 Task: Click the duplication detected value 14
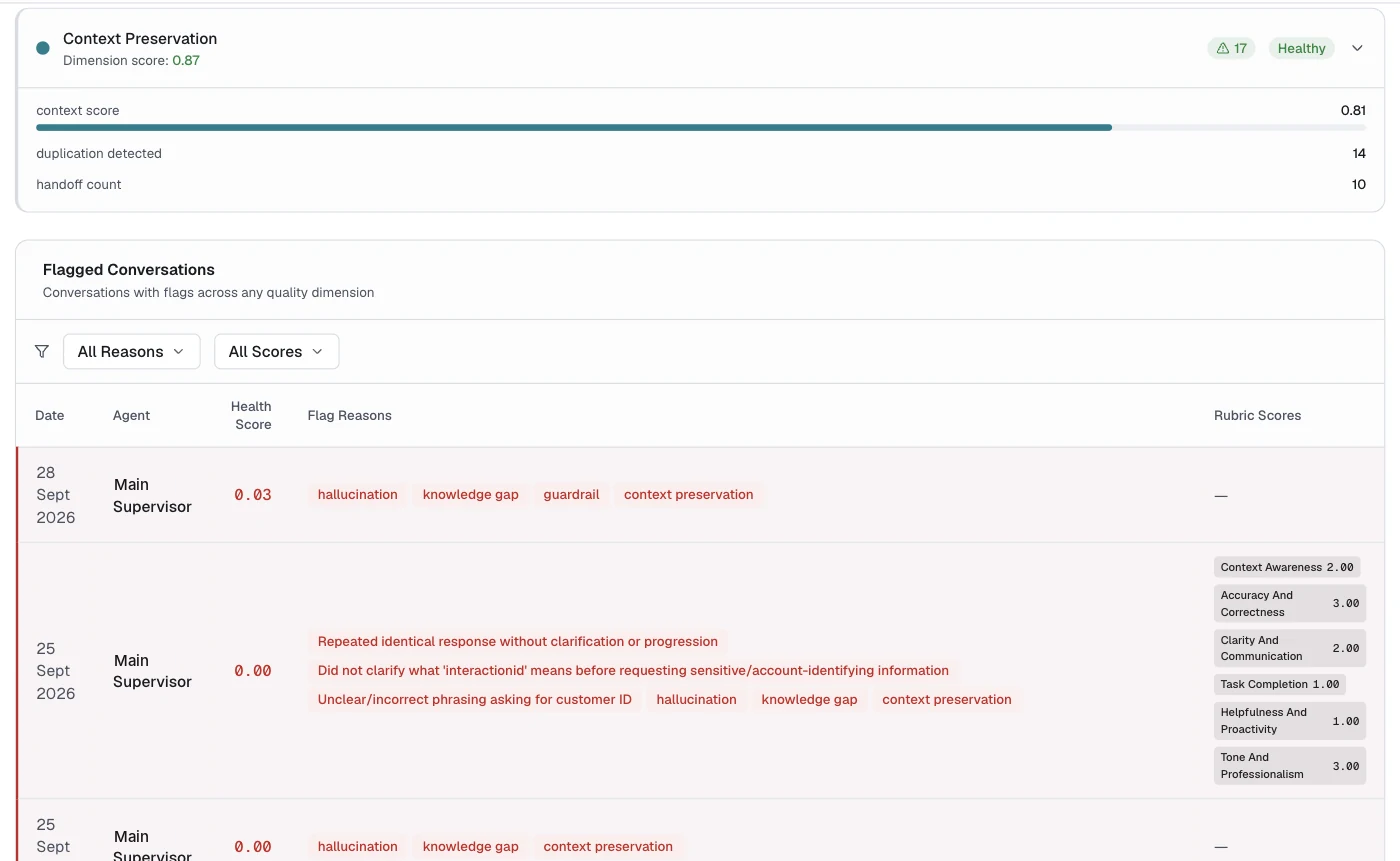[1359, 154]
